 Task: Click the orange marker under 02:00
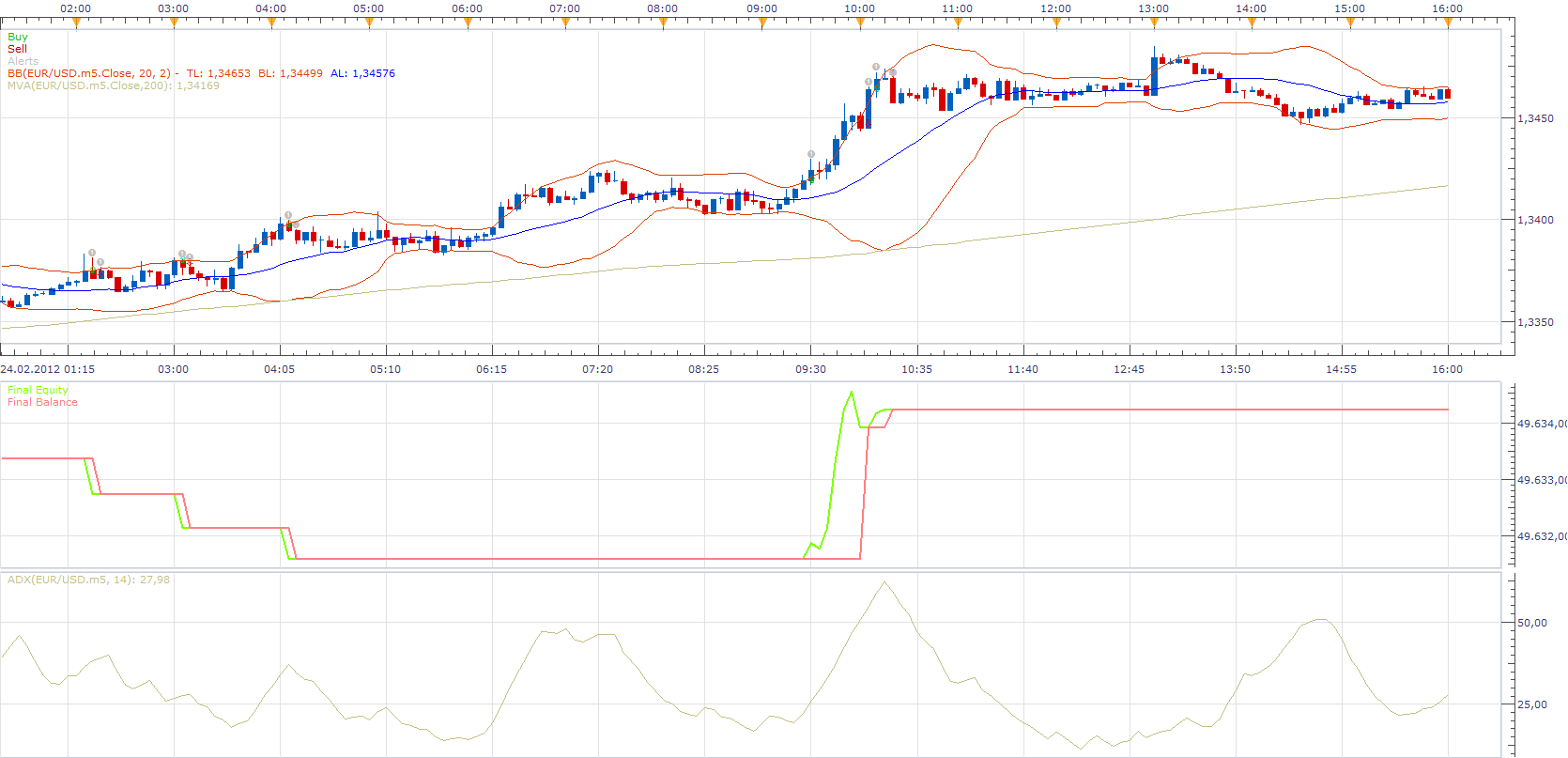[76, 23]
